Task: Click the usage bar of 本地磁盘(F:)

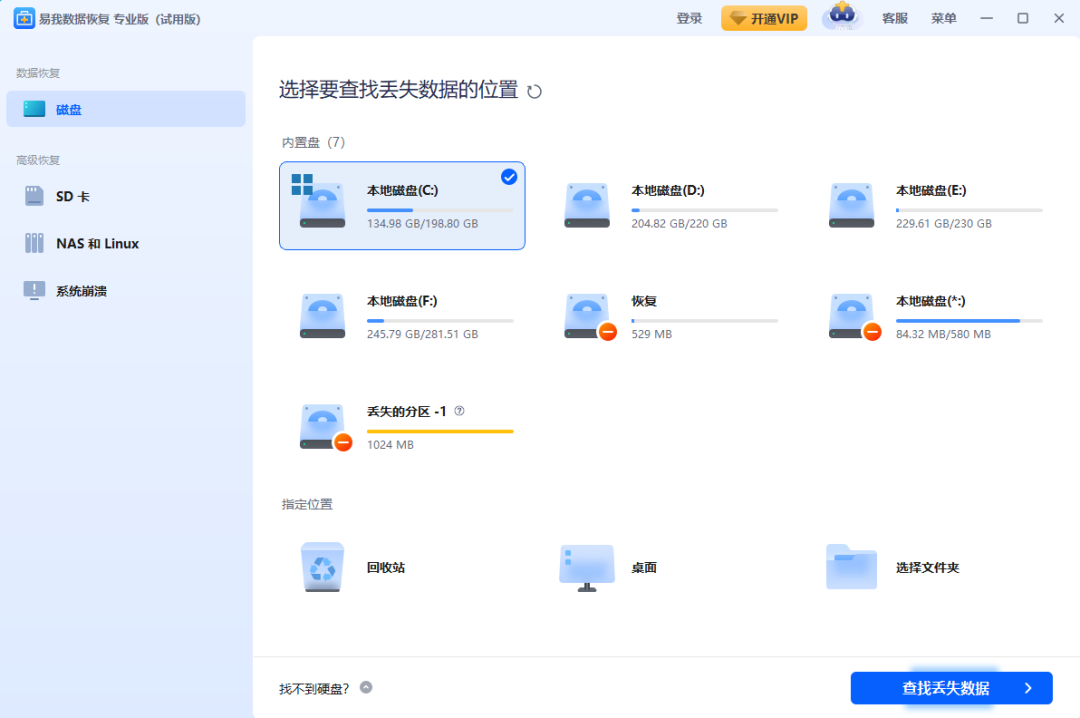Action: point(440,320)
